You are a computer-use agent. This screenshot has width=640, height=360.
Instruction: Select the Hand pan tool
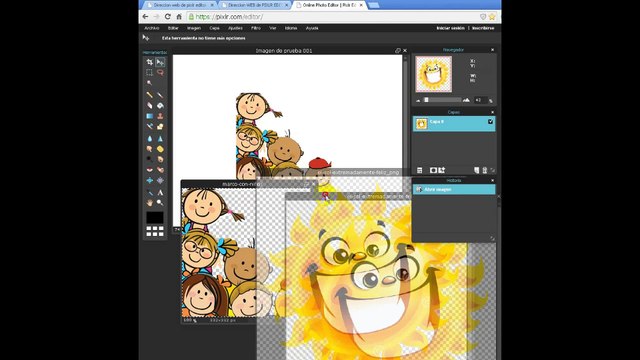149,203
